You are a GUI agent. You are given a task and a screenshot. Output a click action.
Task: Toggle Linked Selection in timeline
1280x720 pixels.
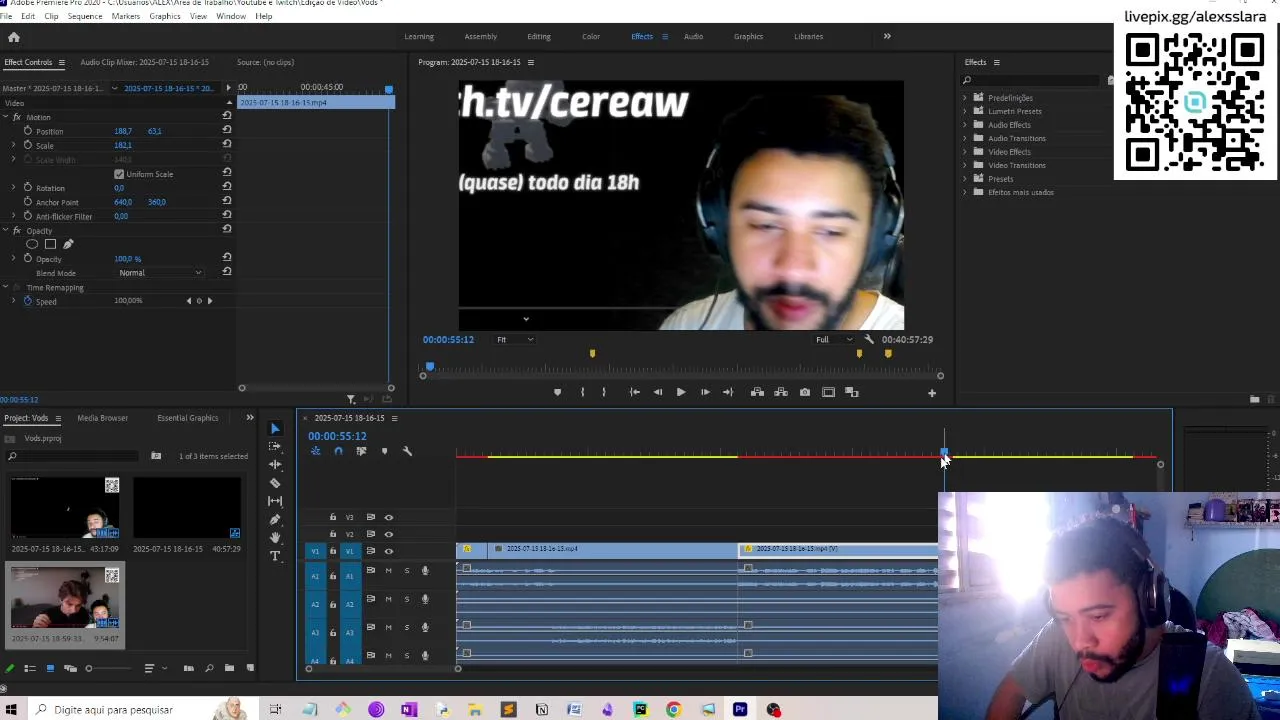click(361, 451)
